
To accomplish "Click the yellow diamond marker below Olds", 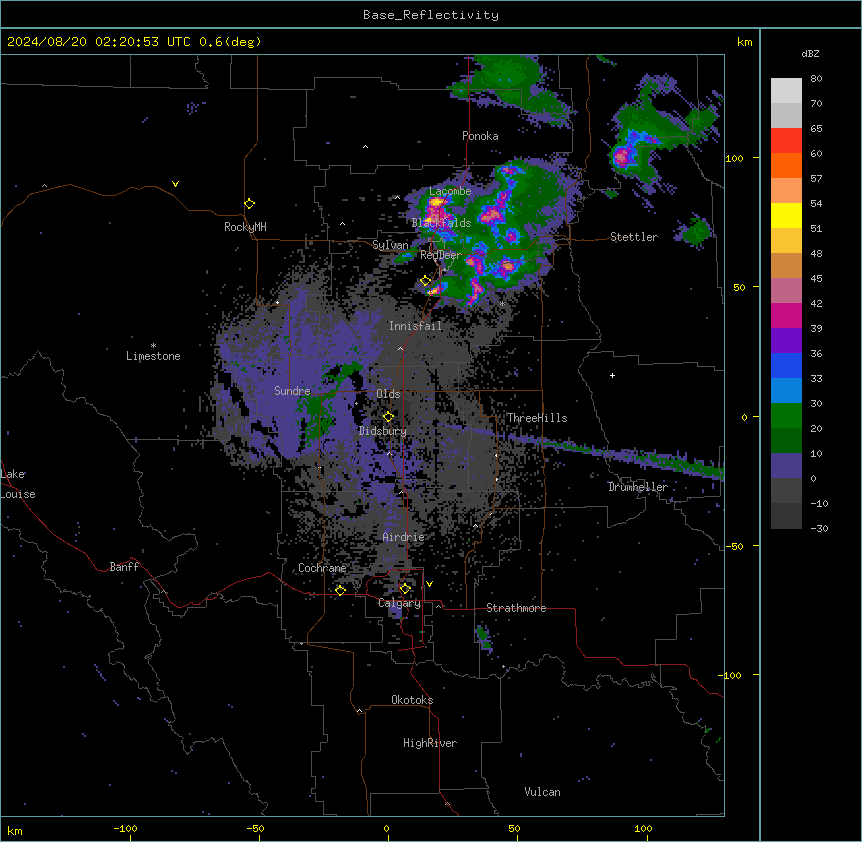I will click(x=388, y=417).
